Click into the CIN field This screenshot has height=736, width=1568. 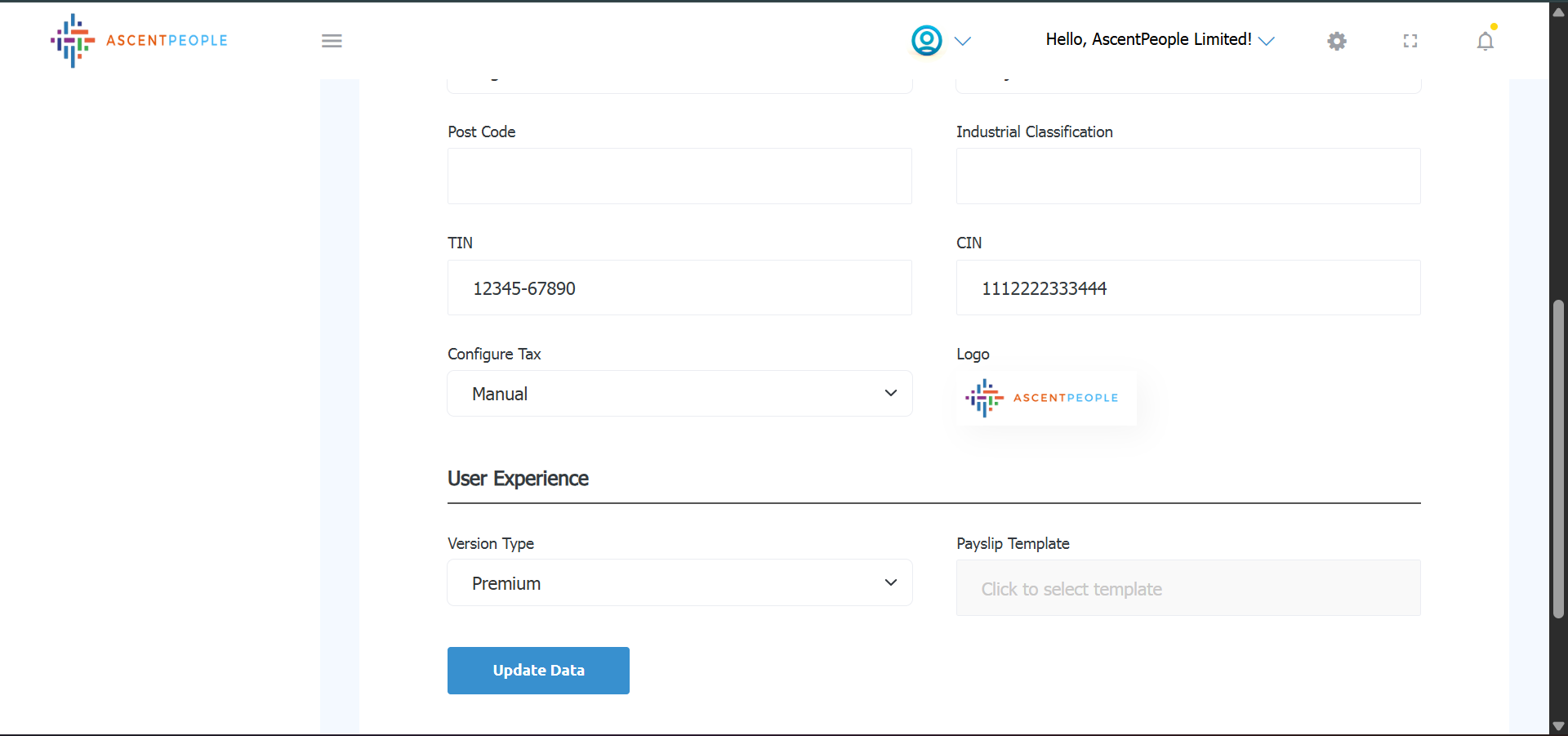pyautogui.click(x=1187, y=288)
